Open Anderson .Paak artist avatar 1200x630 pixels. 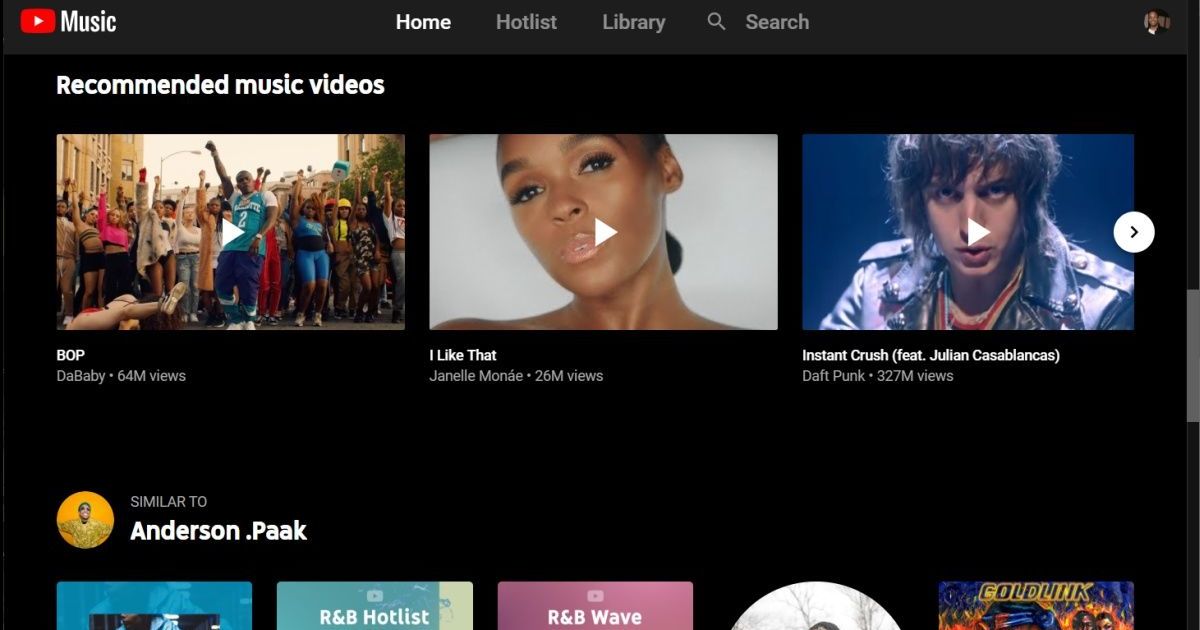[85, 519]
